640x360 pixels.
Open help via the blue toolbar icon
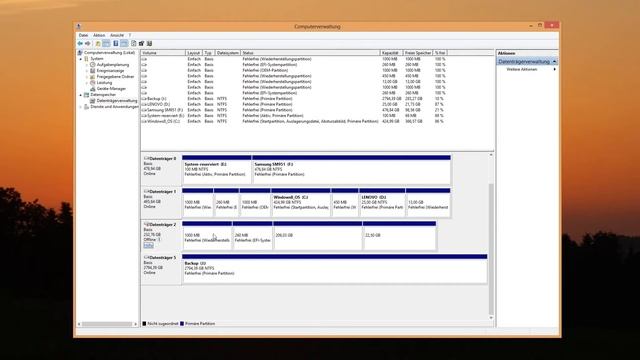116,43
